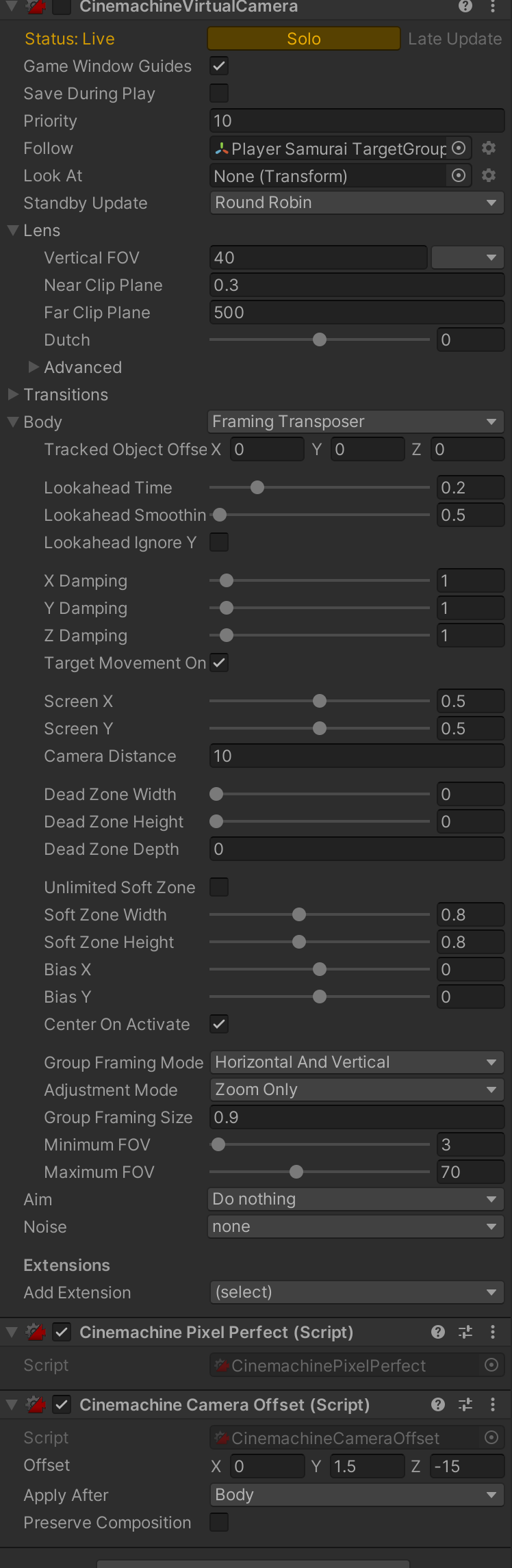Image resolution: width=512 pixels, height=1568 pixels.
Task: Open the script picker for CinemachineCameraOffset
Action: (x=491, y=1437)
